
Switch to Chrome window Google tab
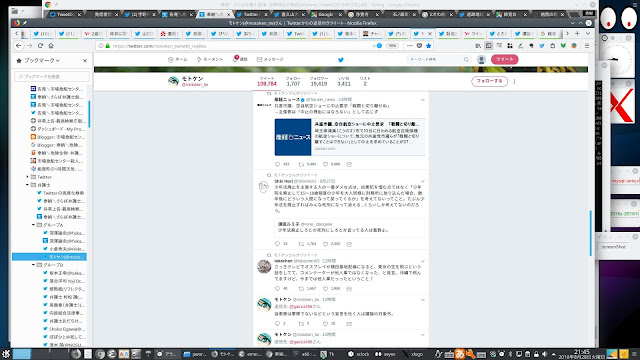[325, 14]
